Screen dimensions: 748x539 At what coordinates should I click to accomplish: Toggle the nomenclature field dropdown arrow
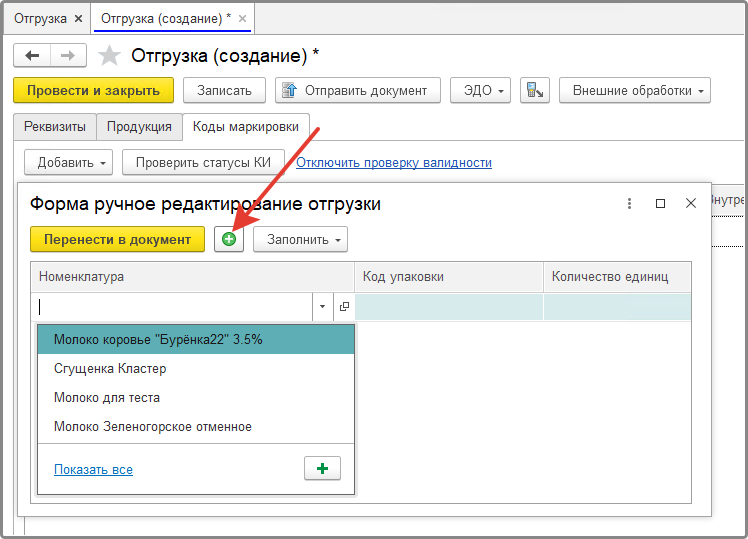click(322, 307)
